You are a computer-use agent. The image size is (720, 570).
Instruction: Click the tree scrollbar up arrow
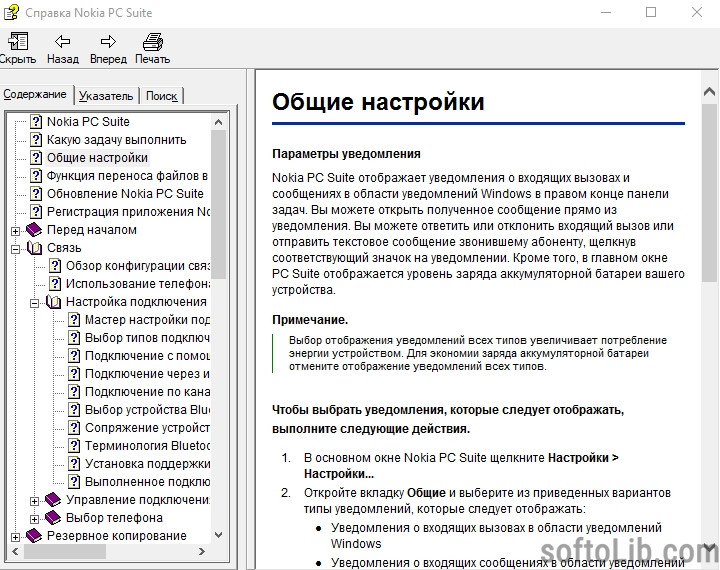(x=219, y=122)
